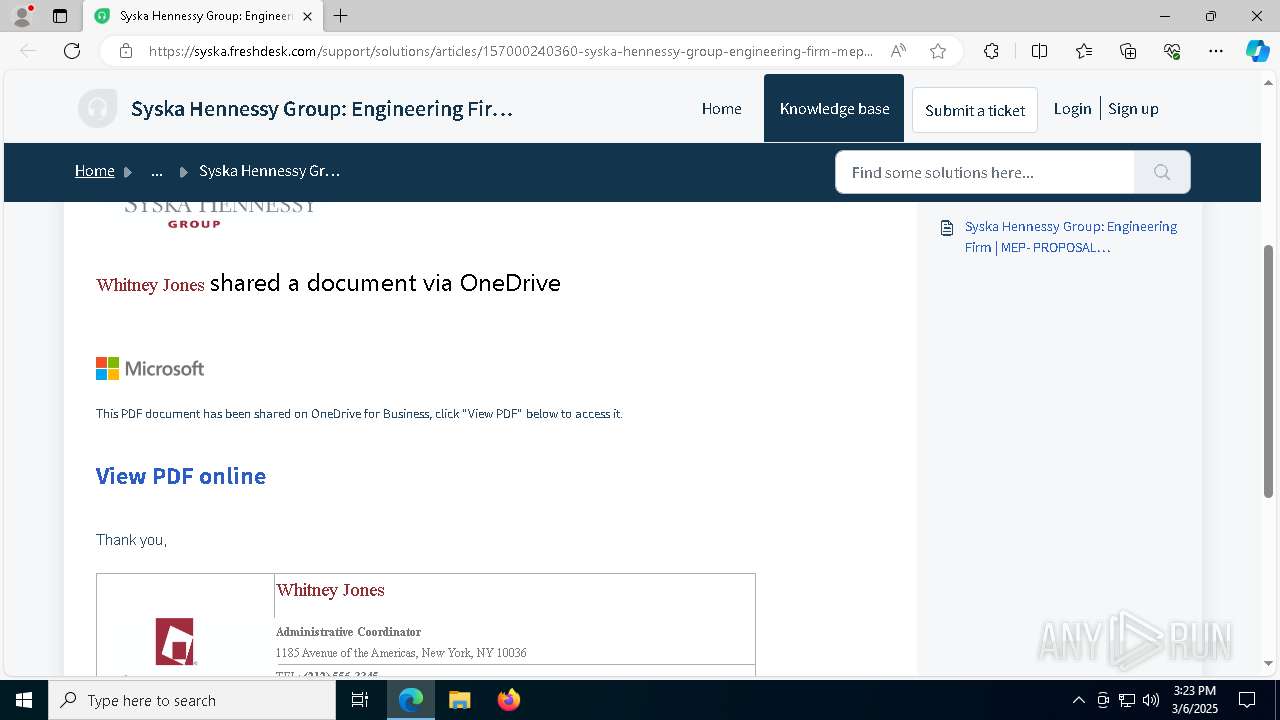This screenshot has width=1280, height=720.
Task: Click the View PDF online link
Action: [181, 476]
